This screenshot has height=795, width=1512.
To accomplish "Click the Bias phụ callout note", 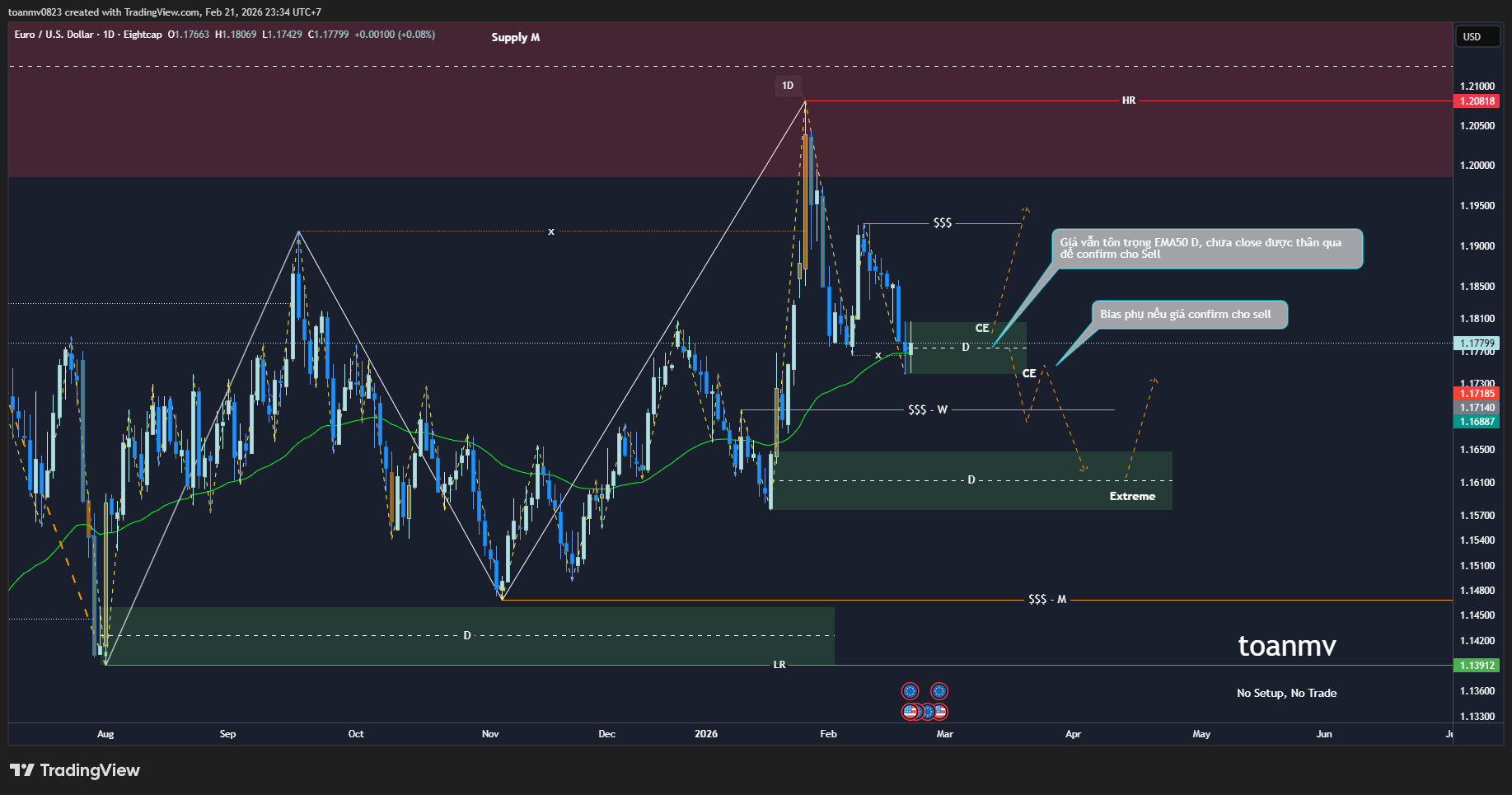I will click(1190, 315).
